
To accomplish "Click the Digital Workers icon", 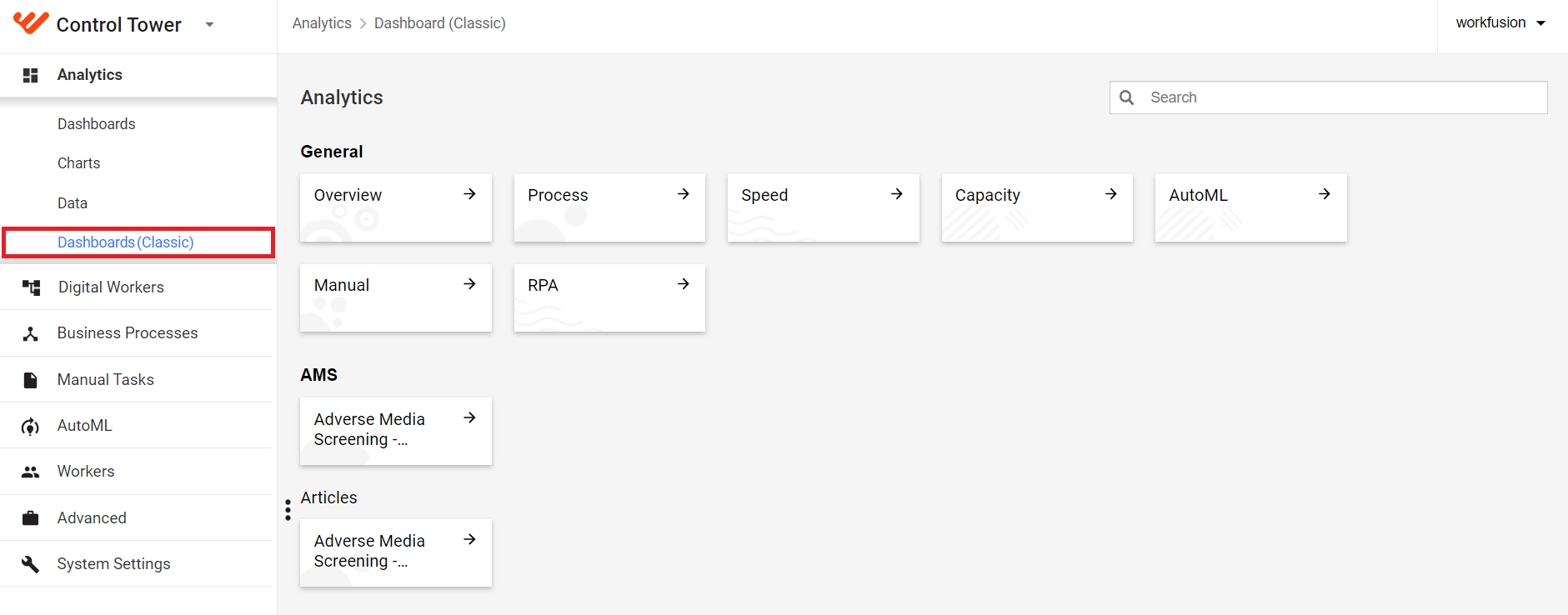I will tap(31, 287).
